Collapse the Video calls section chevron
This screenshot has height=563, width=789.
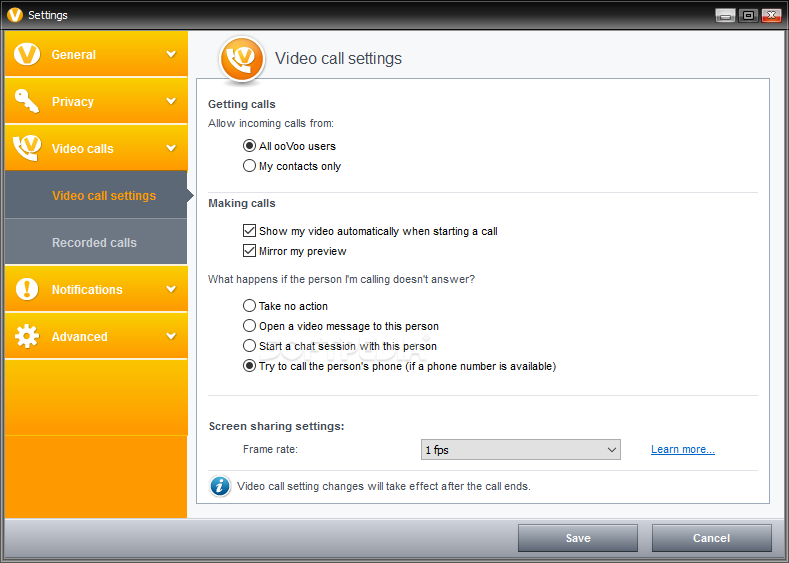point(171,148)
